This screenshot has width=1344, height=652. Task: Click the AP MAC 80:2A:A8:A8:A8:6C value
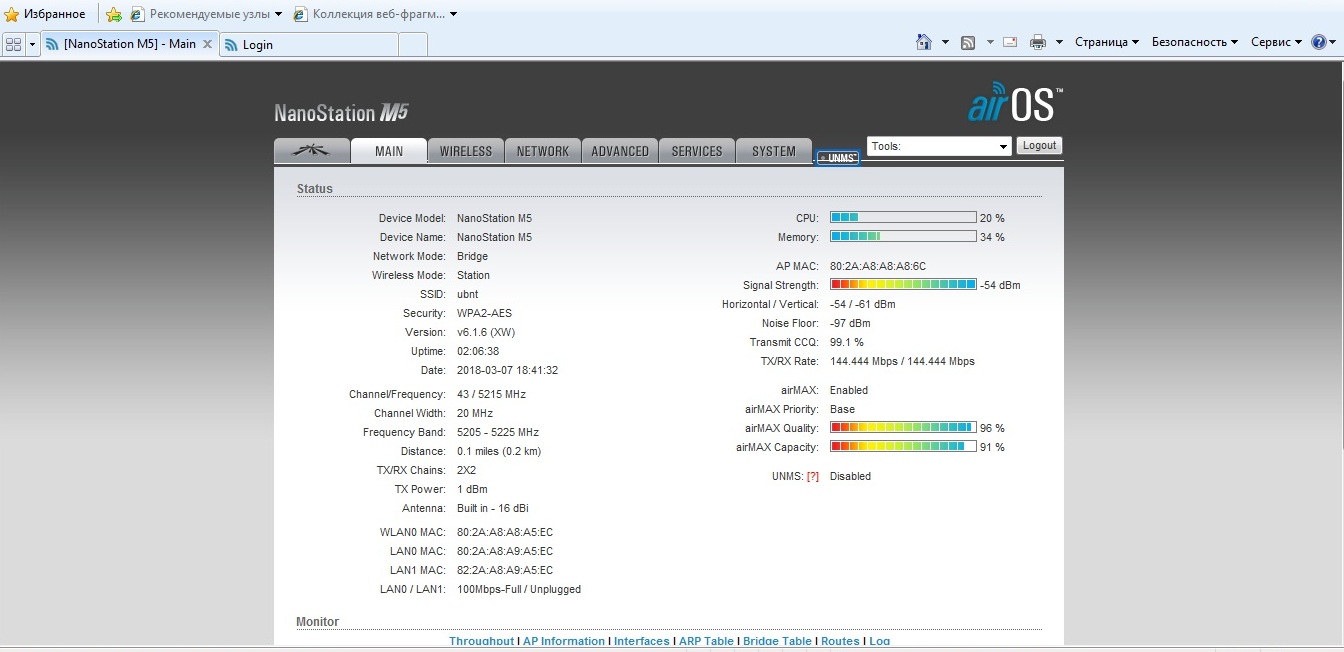[x=878, y=266]
